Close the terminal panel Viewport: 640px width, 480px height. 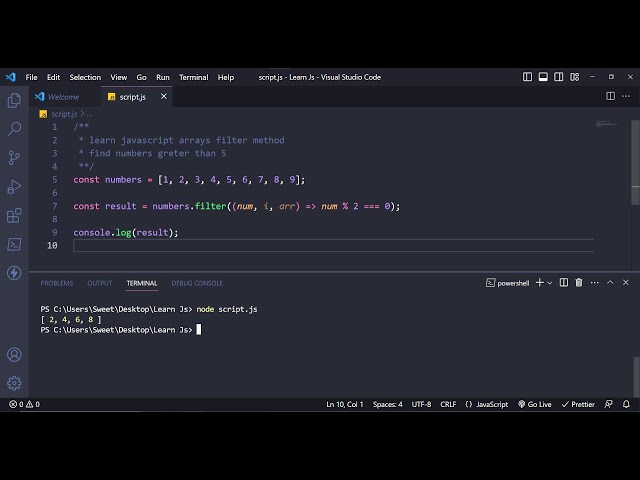pyautogui.click(x=626, y=282)
